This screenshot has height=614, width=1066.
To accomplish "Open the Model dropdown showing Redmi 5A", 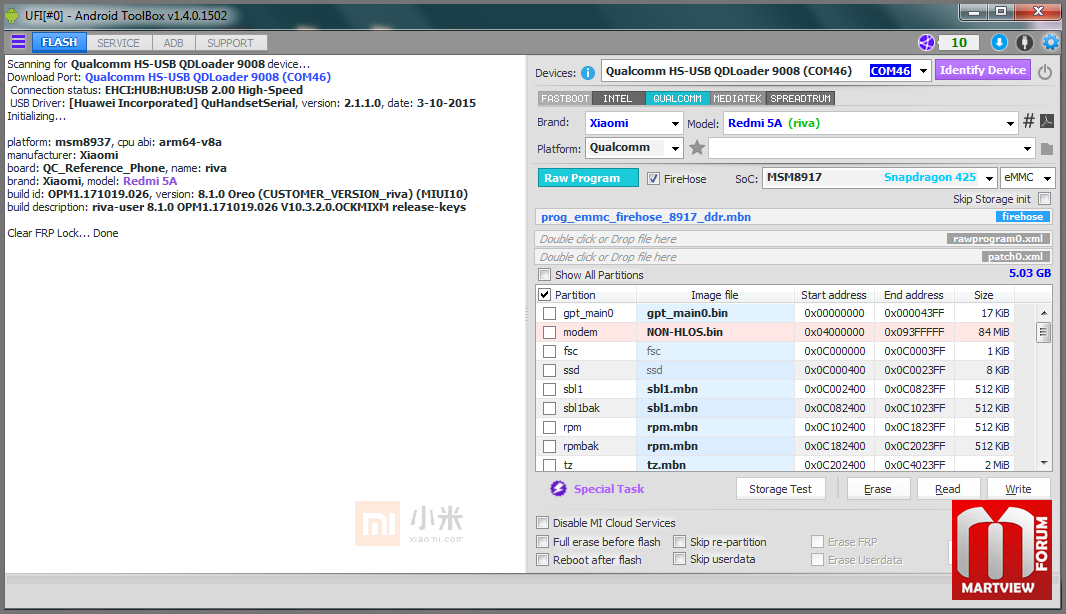I will (x=871, y=123).
